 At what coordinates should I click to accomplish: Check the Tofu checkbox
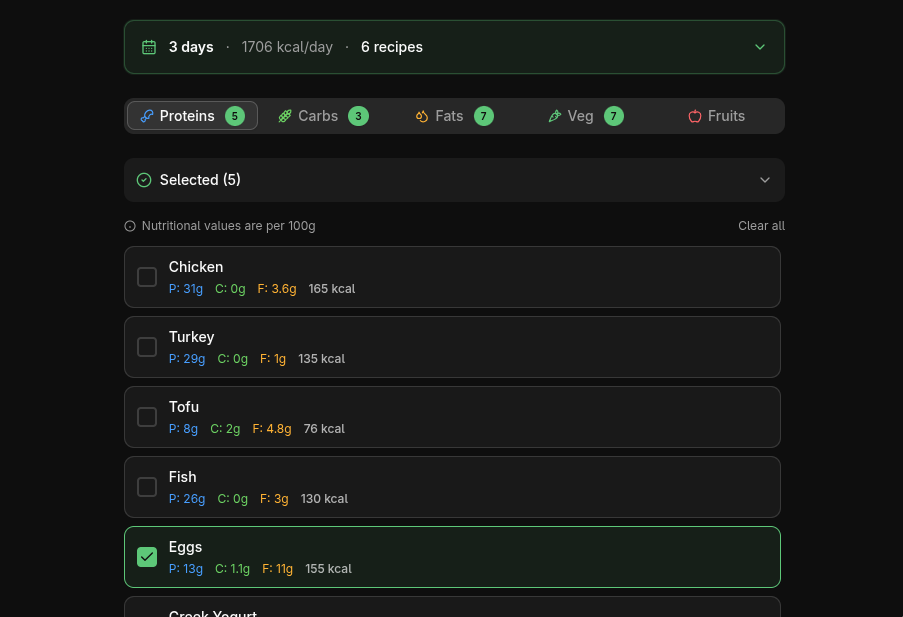(147, 417)
